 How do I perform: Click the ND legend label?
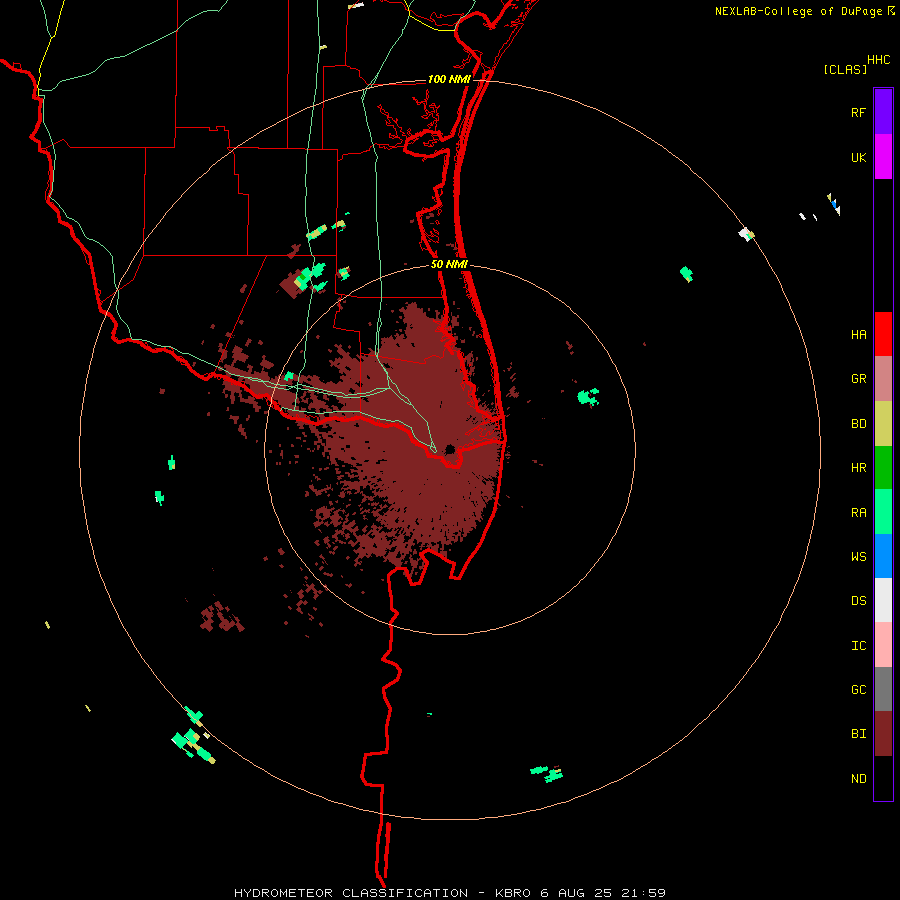click(x=858, y=778)
